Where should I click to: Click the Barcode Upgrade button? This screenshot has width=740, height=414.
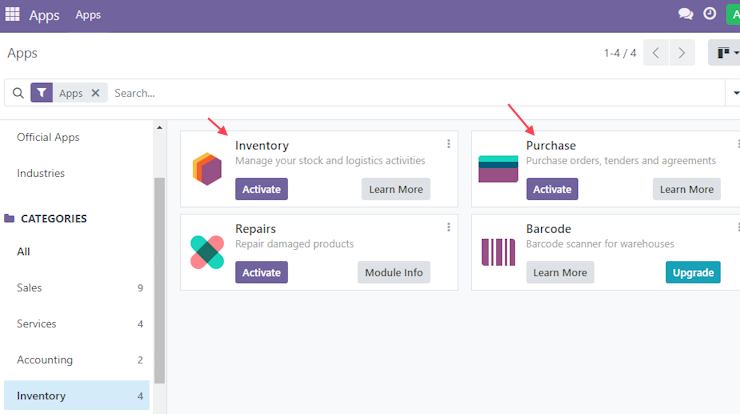[x=693, y=272]
